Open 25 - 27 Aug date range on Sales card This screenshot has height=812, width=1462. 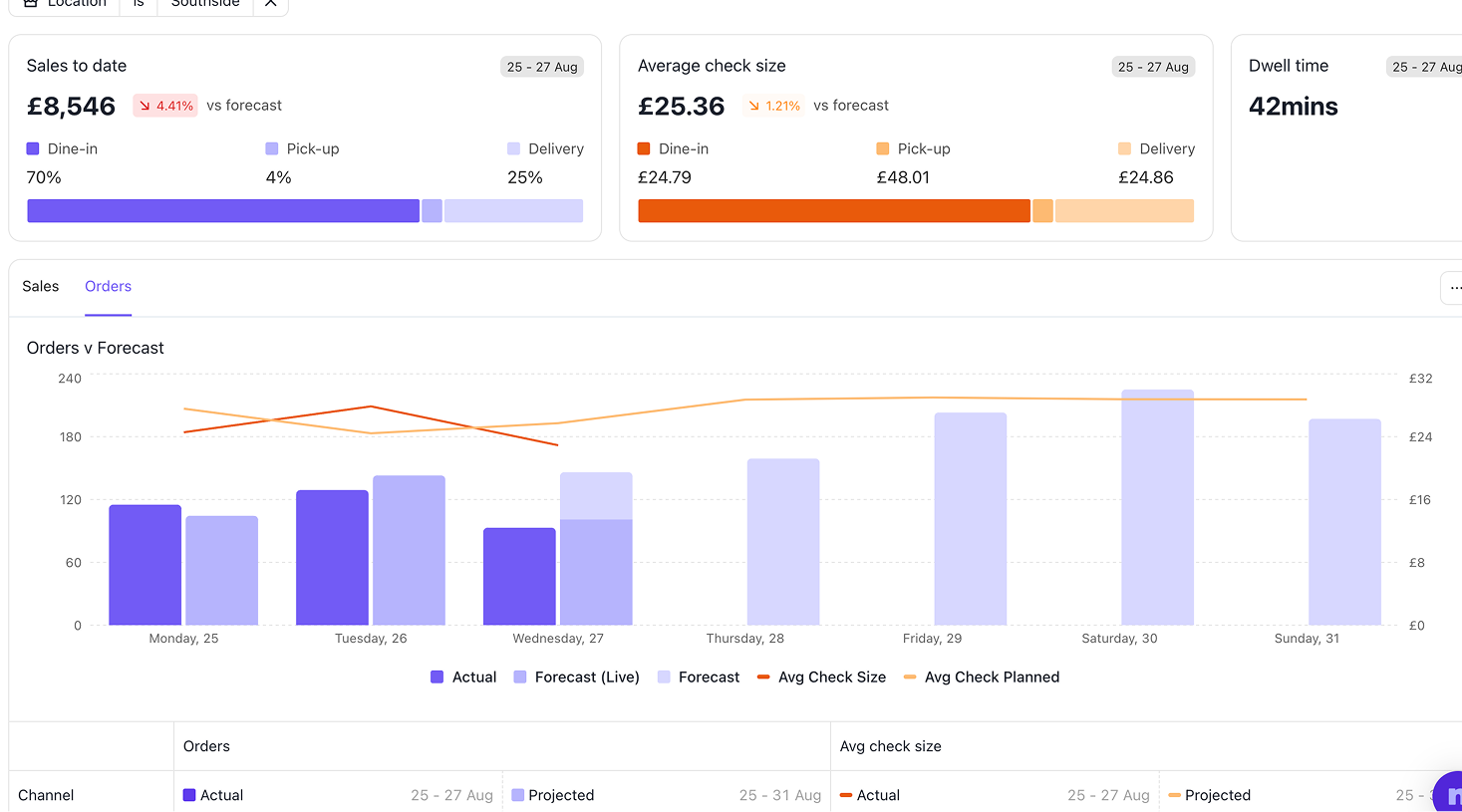click(x=541, y=67)
